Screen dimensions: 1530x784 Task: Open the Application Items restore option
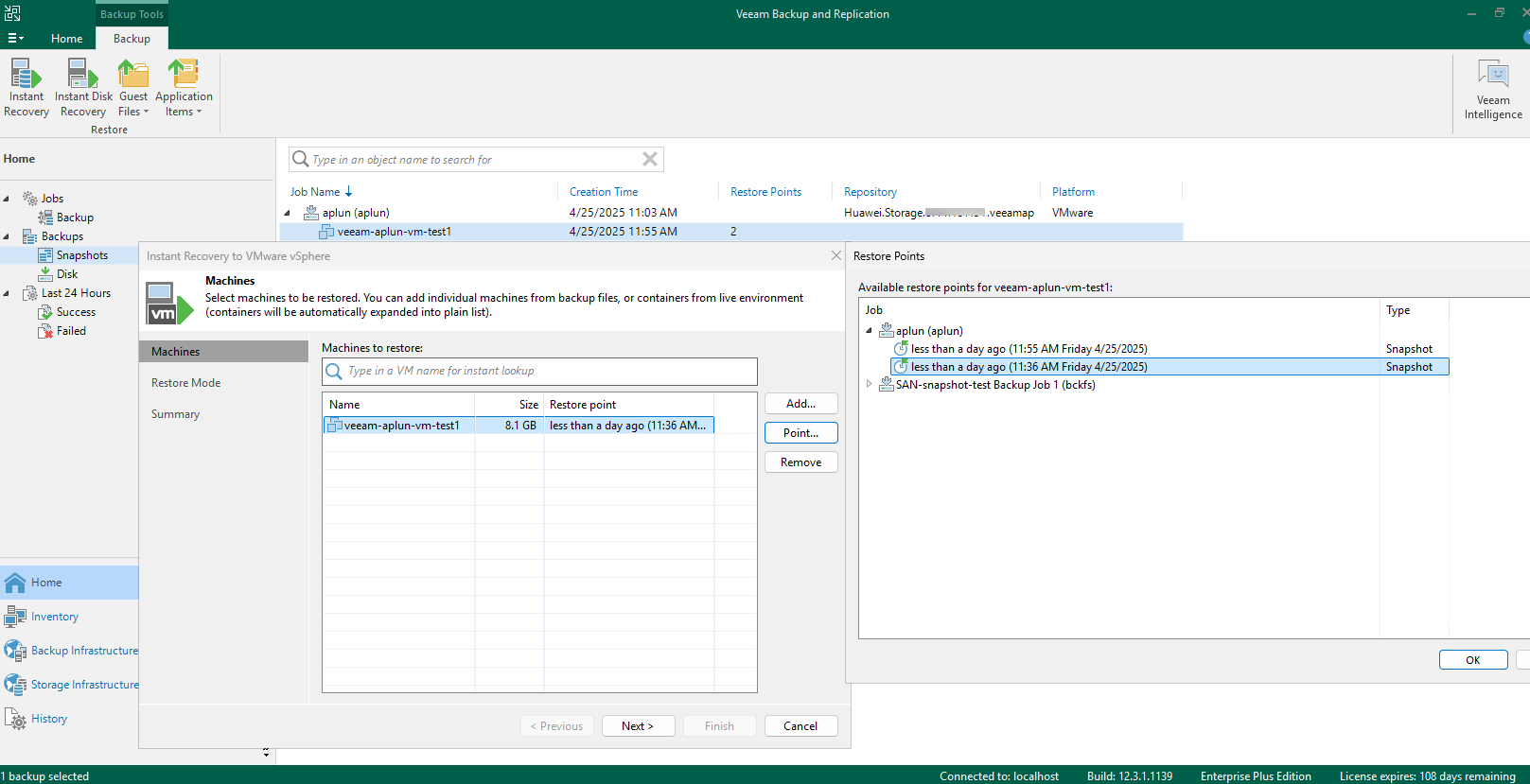(x=184, y=87)
